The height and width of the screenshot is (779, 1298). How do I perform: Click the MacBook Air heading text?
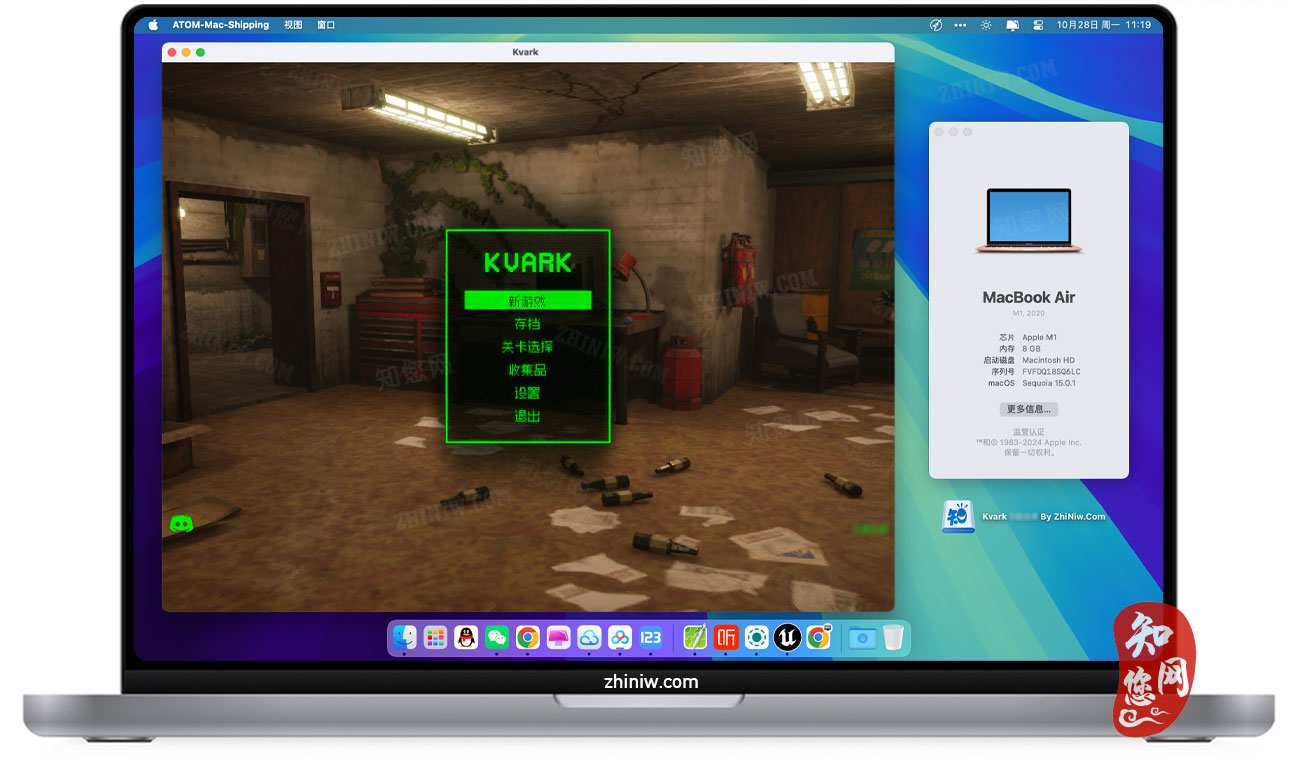coord(1029,297)
